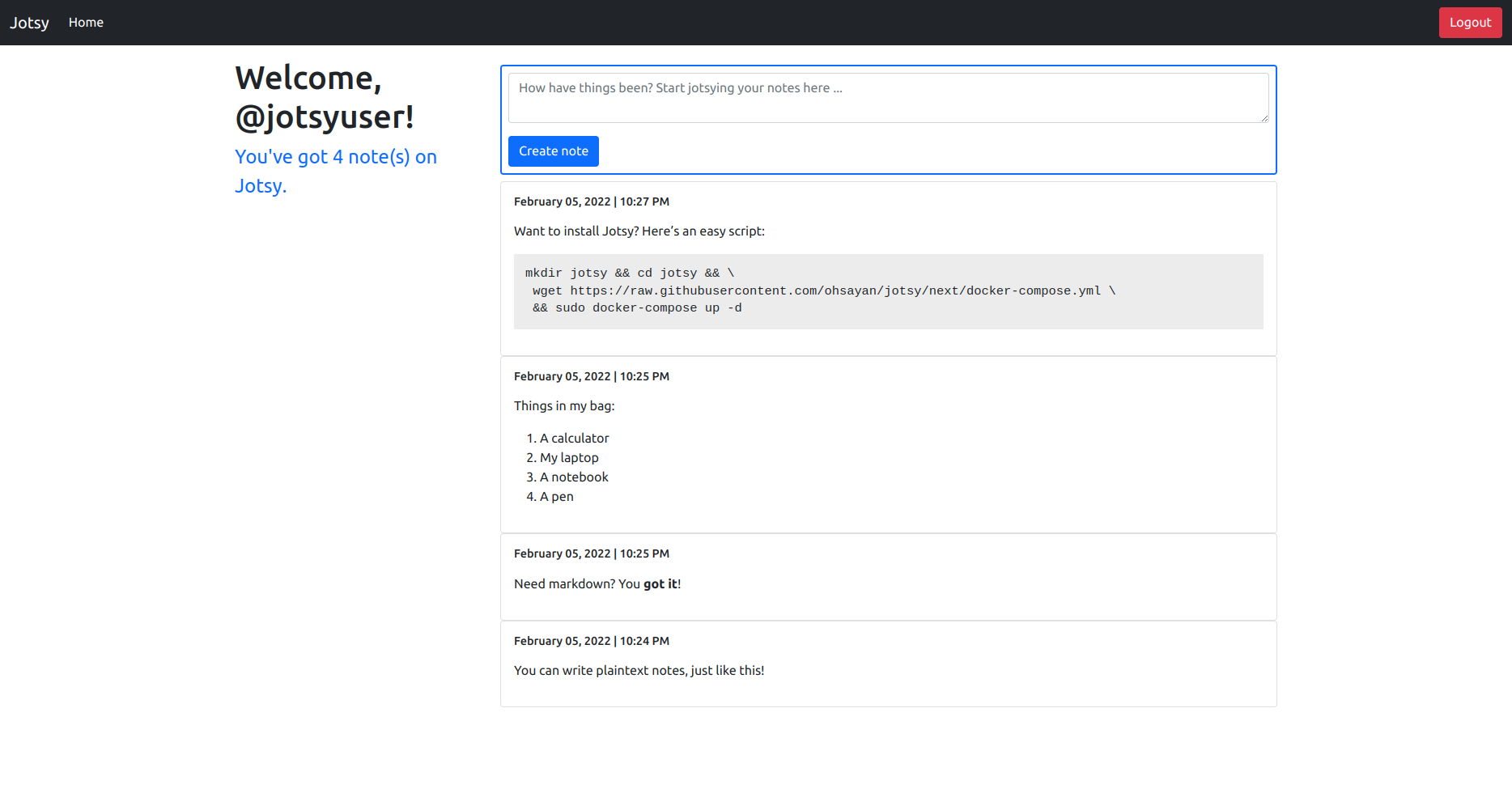Image resolution: width=1512 pixels, height=793 pixels.
Task: Click the plaintext notes message
Action: click(639, 671)
